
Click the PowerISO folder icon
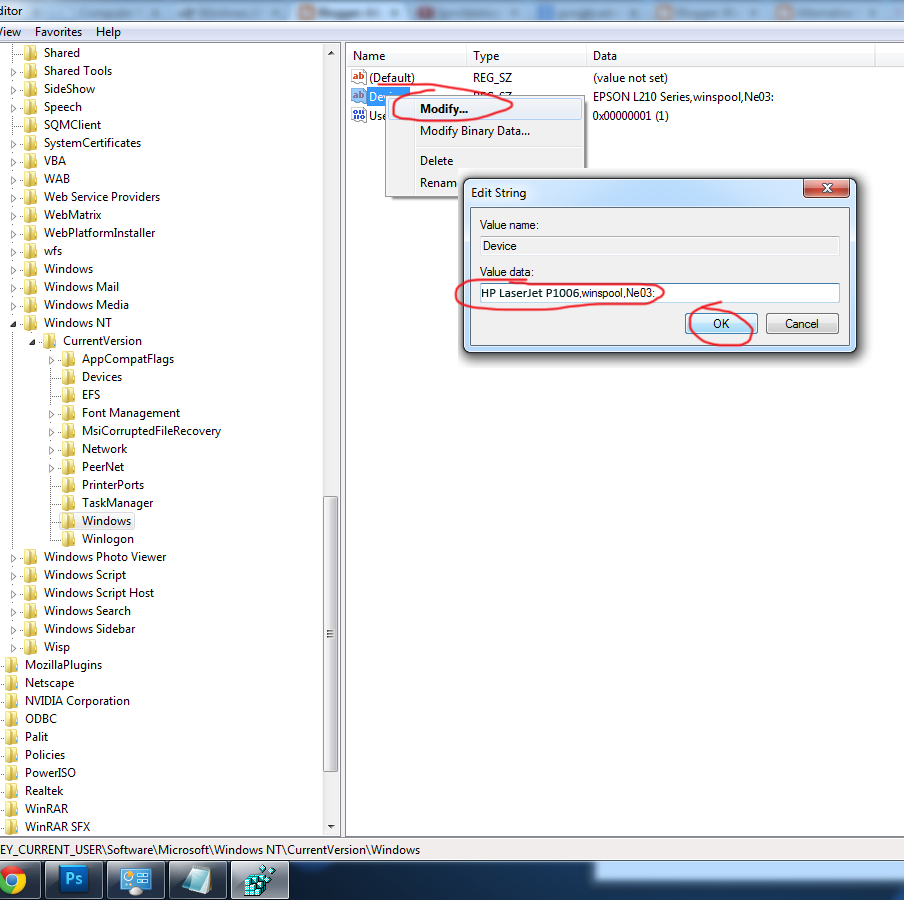[12, 773]
